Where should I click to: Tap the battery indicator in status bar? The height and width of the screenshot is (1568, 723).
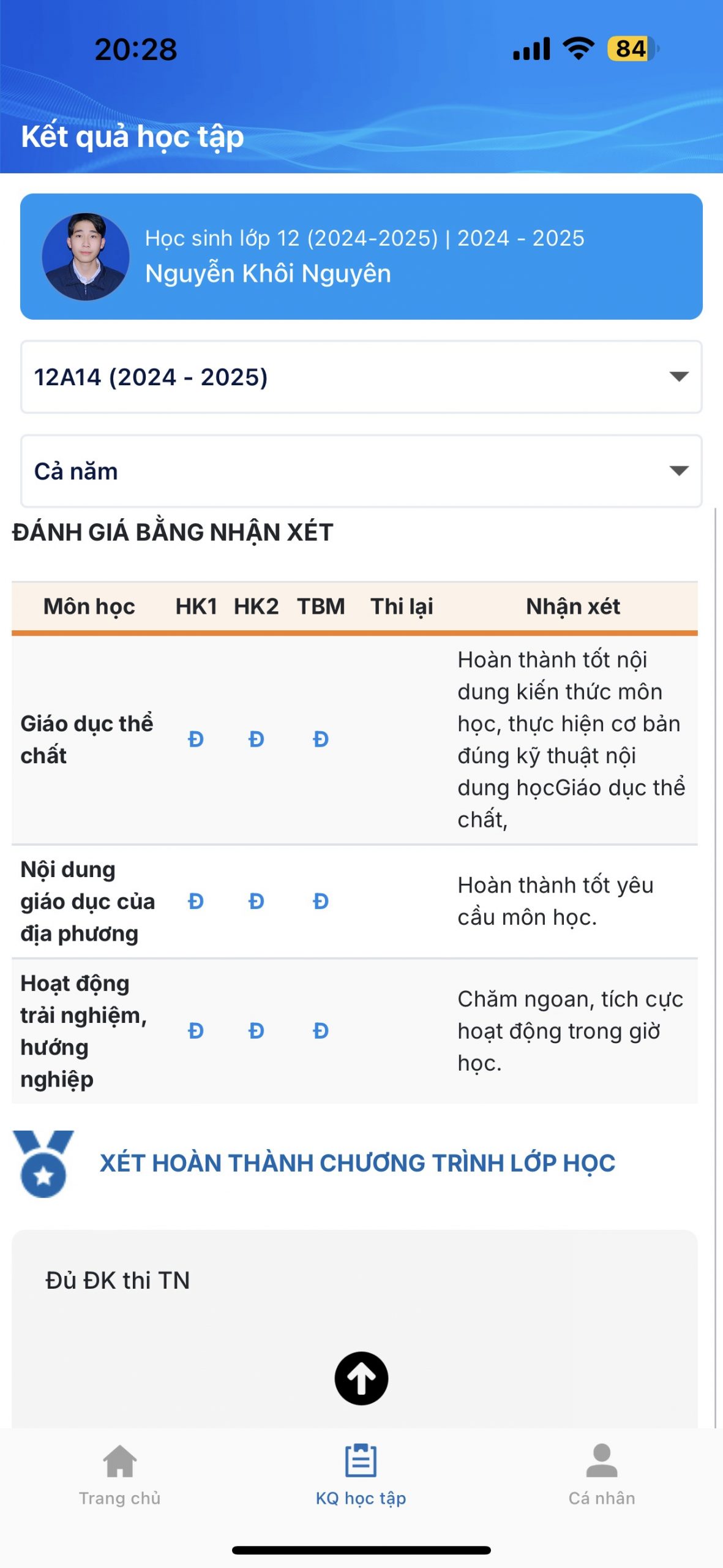633,49
